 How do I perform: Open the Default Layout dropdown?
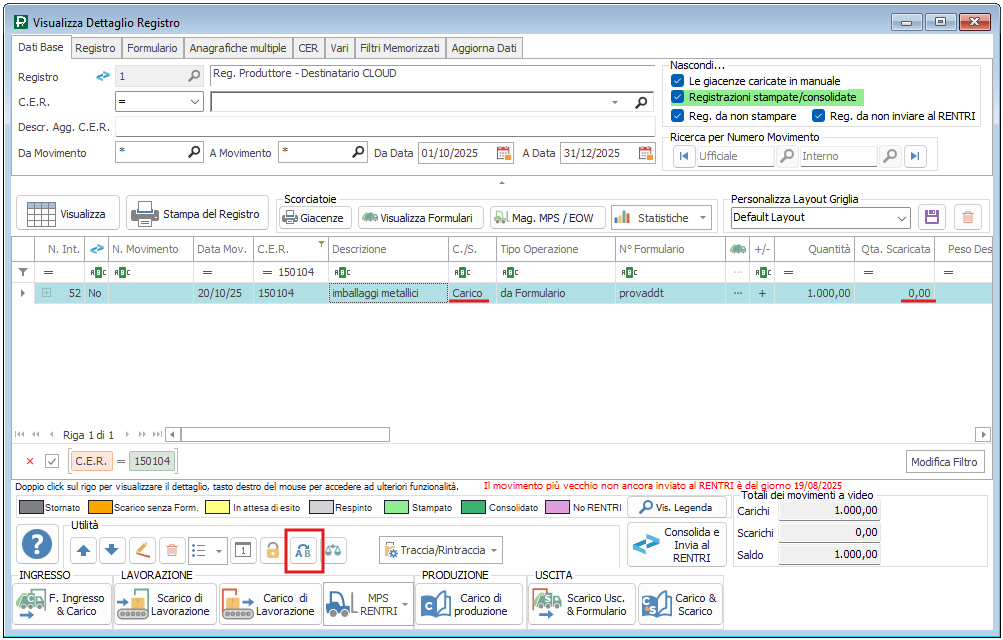902,217
